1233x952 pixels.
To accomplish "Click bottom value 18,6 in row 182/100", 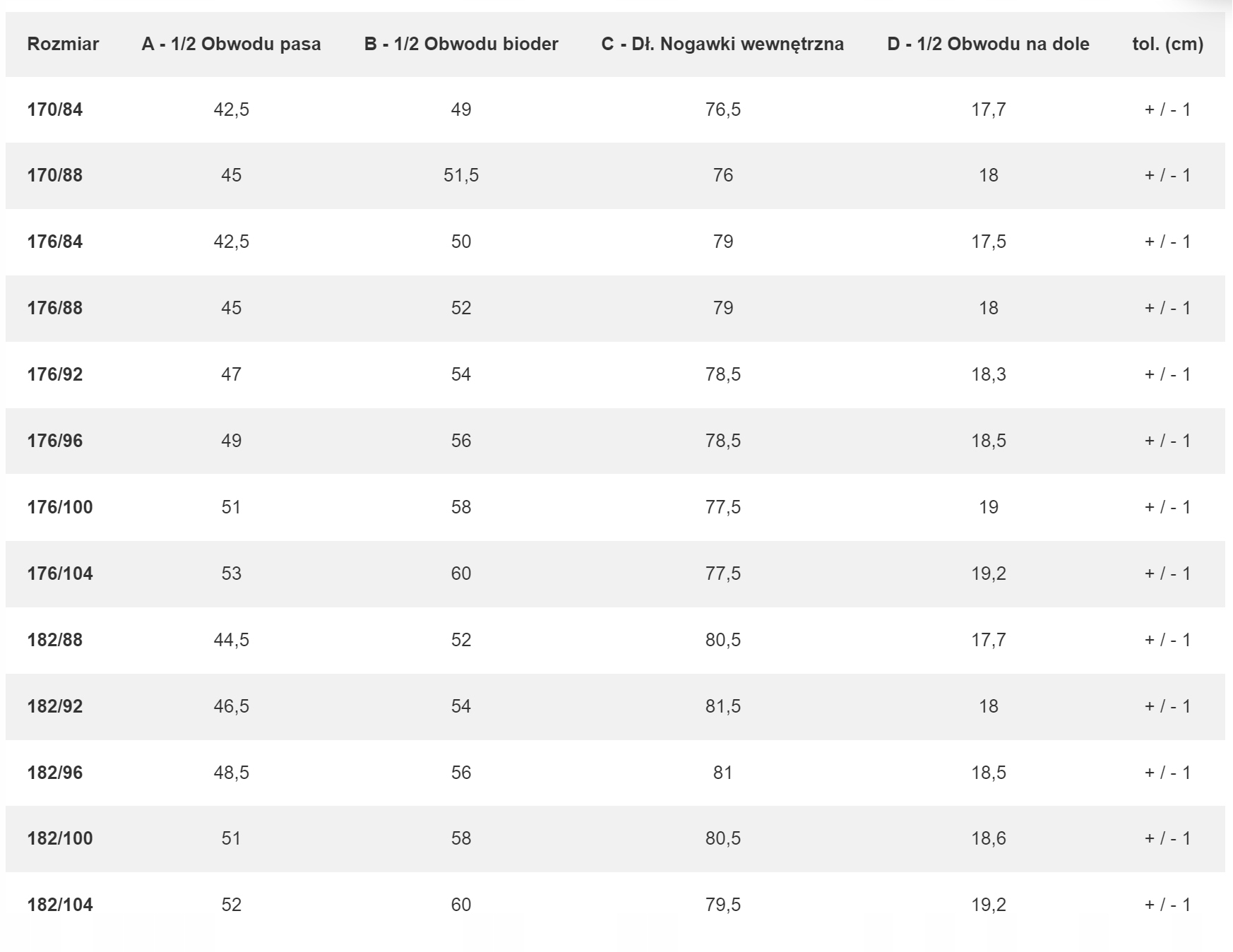I will point(988,838).
